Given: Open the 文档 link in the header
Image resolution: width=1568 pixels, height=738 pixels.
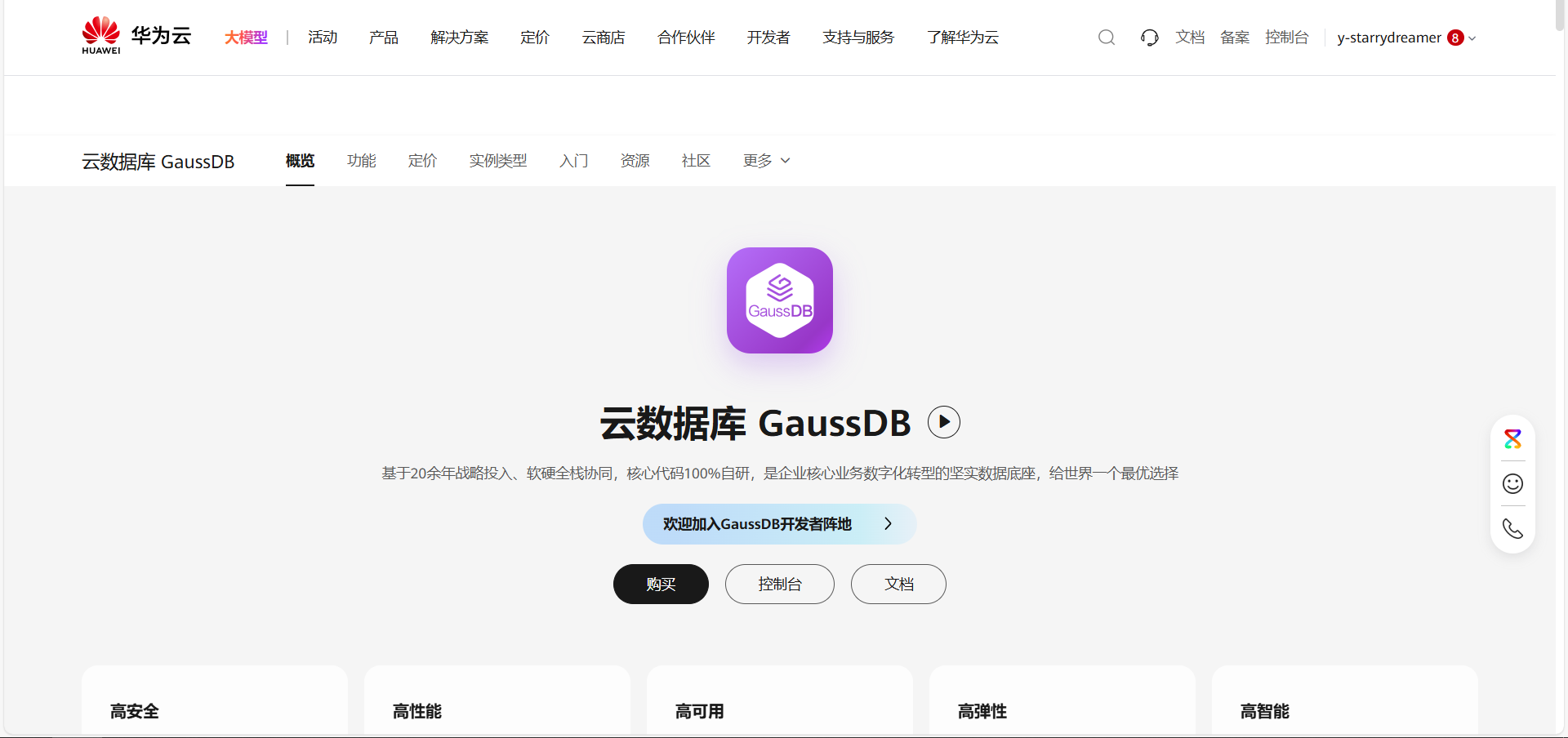Looking at the screenshot, I should click(x=1190, y=38).
